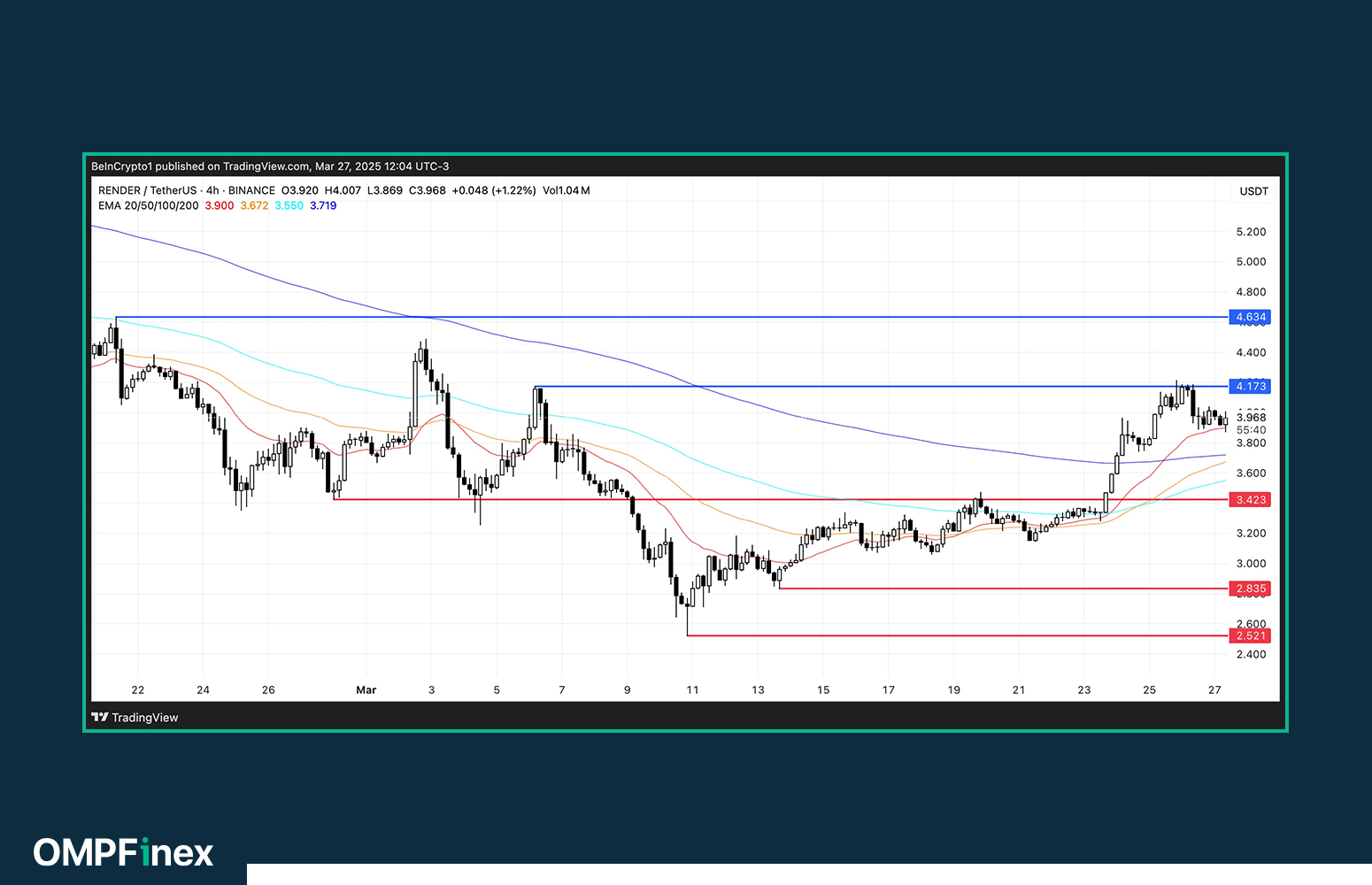Click the cyan EMA value 3.550
Image resolution: width=1372 pixels, height=885 pixels.
pos(289,205)
